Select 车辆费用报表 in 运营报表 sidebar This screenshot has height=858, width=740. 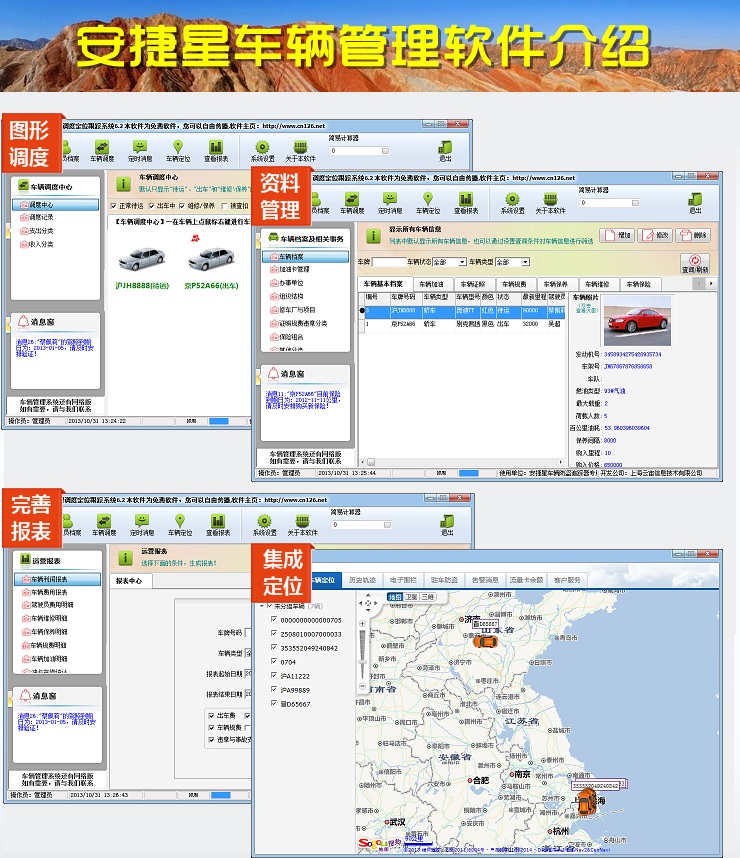[44, 592]
